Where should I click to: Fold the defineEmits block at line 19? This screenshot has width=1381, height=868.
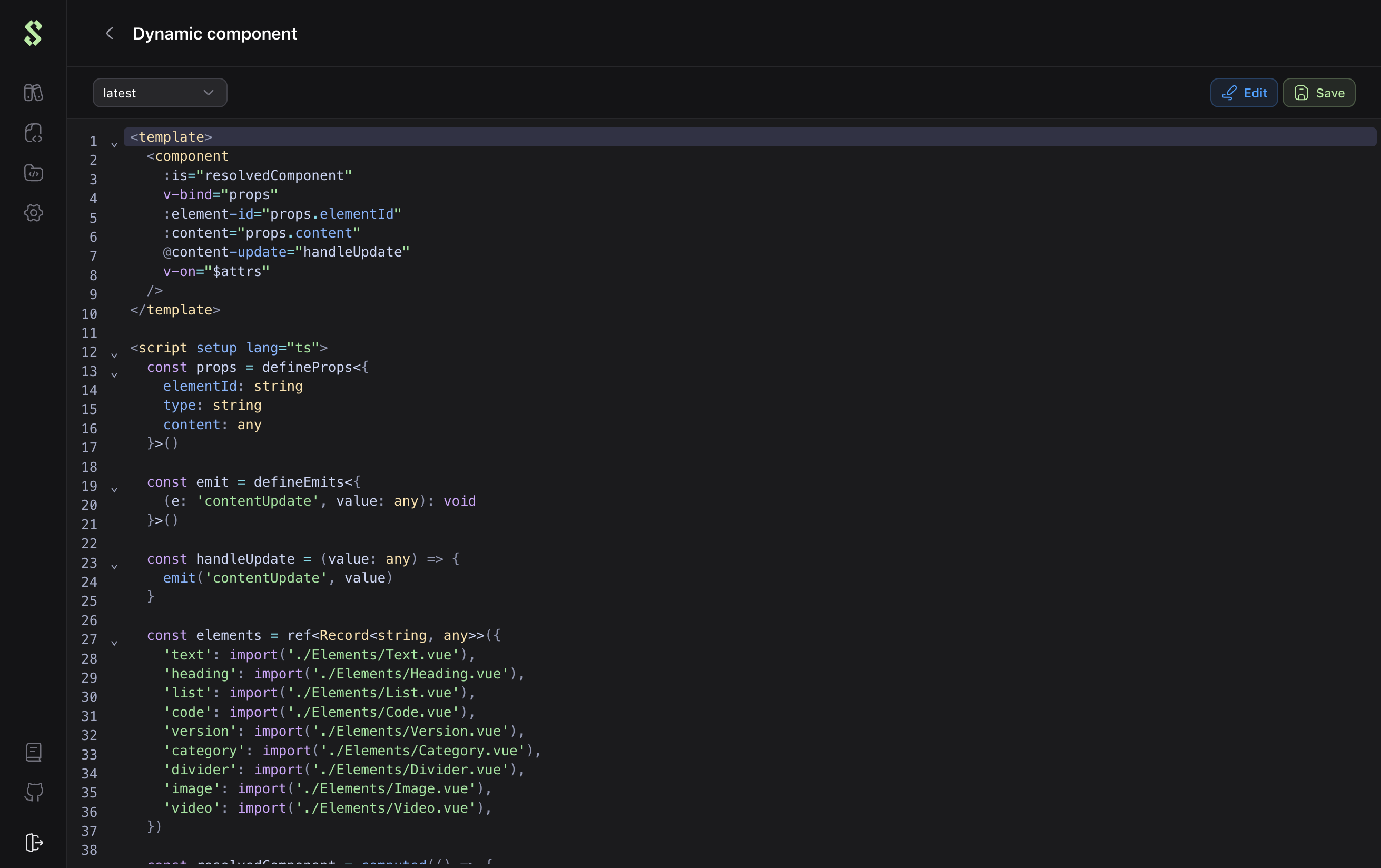pos(114,489)
